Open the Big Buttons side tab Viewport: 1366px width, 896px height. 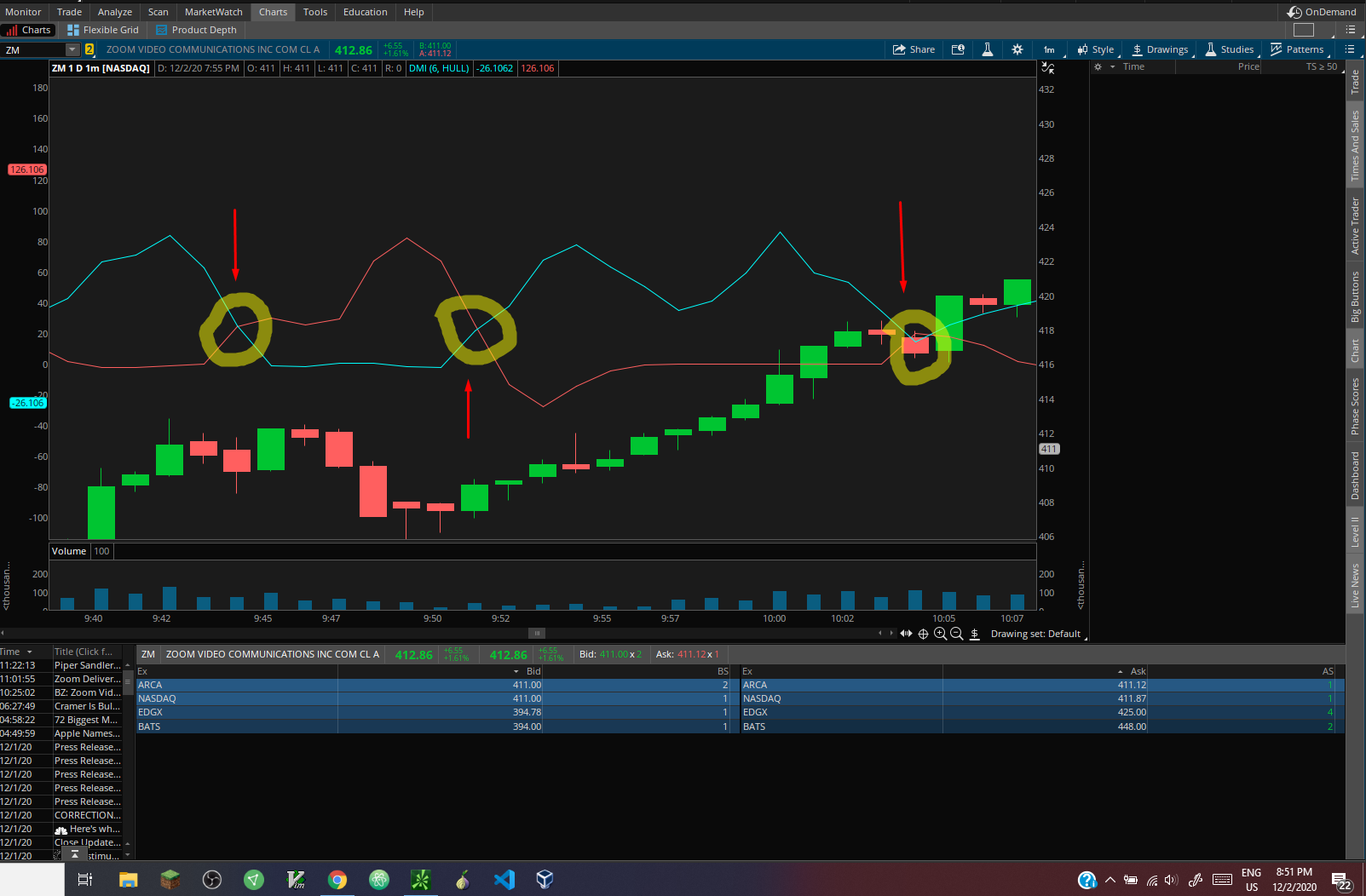(1355, 296)
